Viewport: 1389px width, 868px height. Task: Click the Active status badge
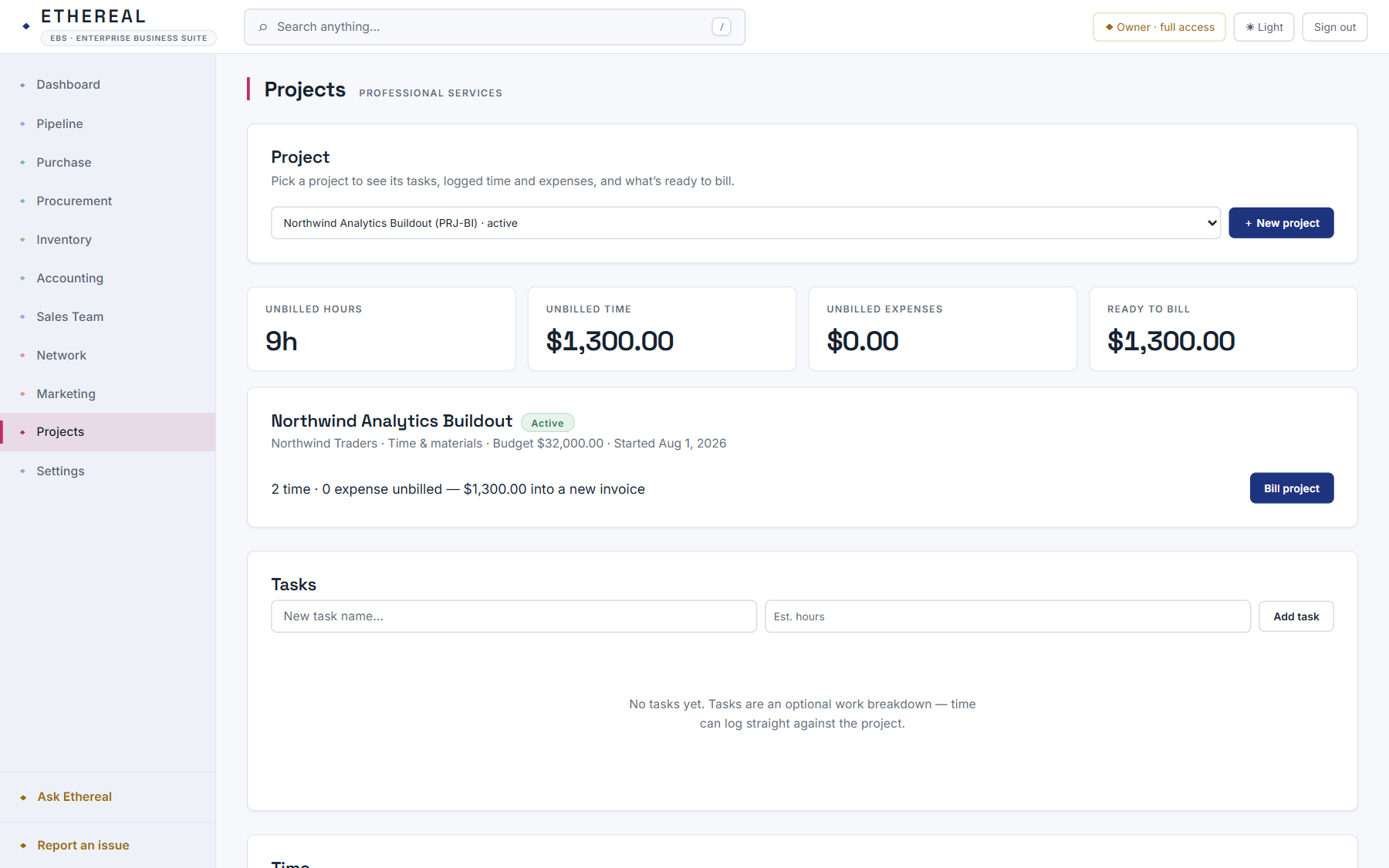click(x=547, y=423)
